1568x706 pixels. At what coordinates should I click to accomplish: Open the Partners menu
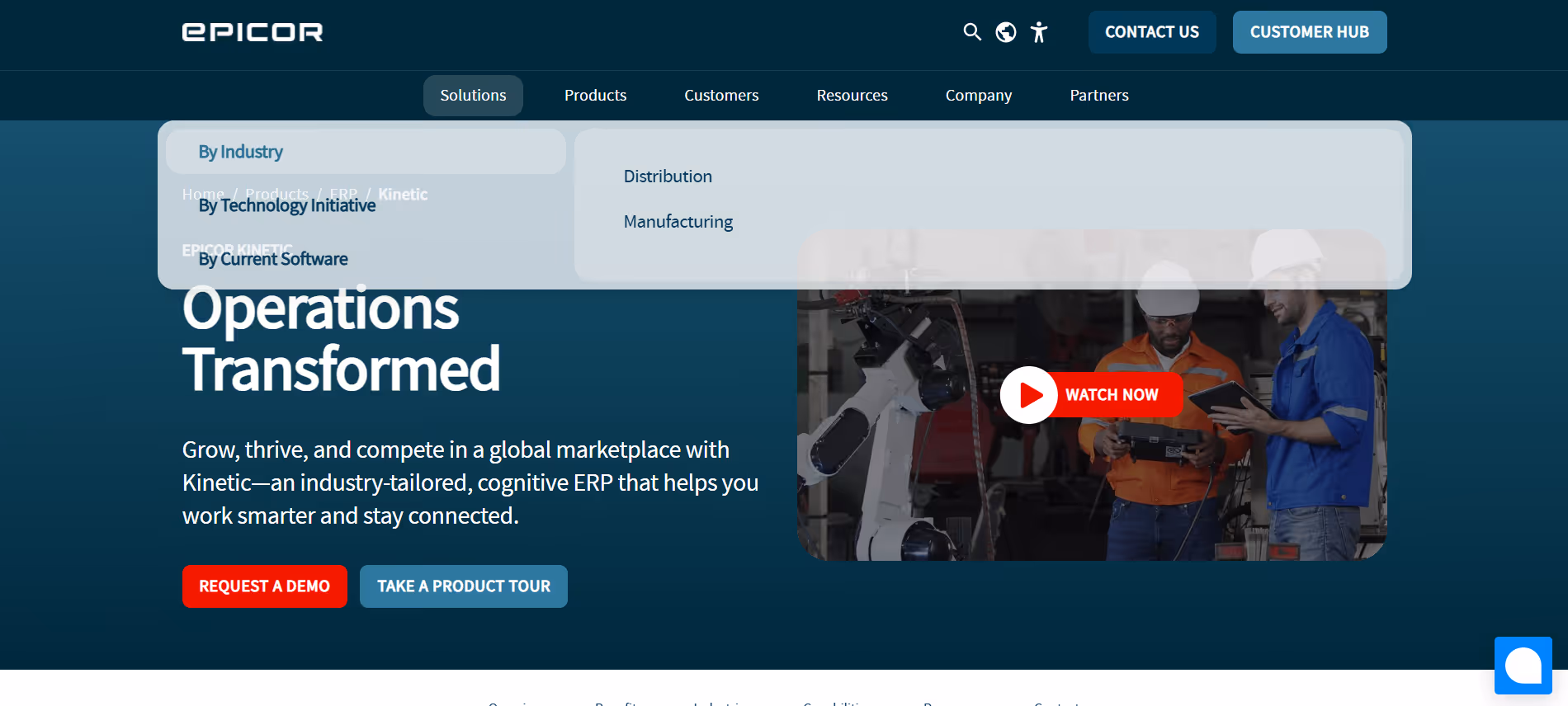click(1099, 96)
